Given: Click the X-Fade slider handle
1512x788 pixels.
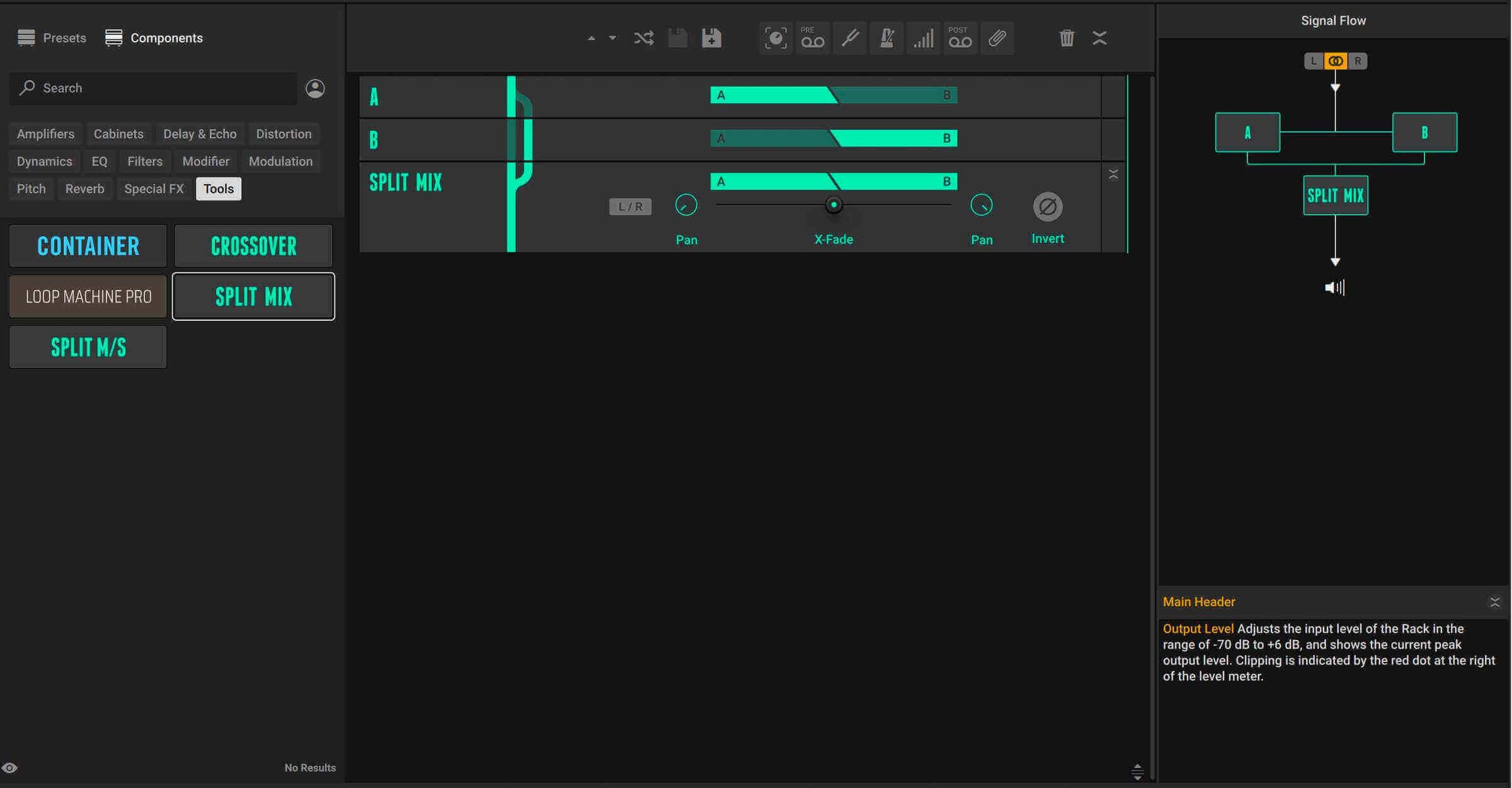Looking at the screenshot, I should click(833, 205).
